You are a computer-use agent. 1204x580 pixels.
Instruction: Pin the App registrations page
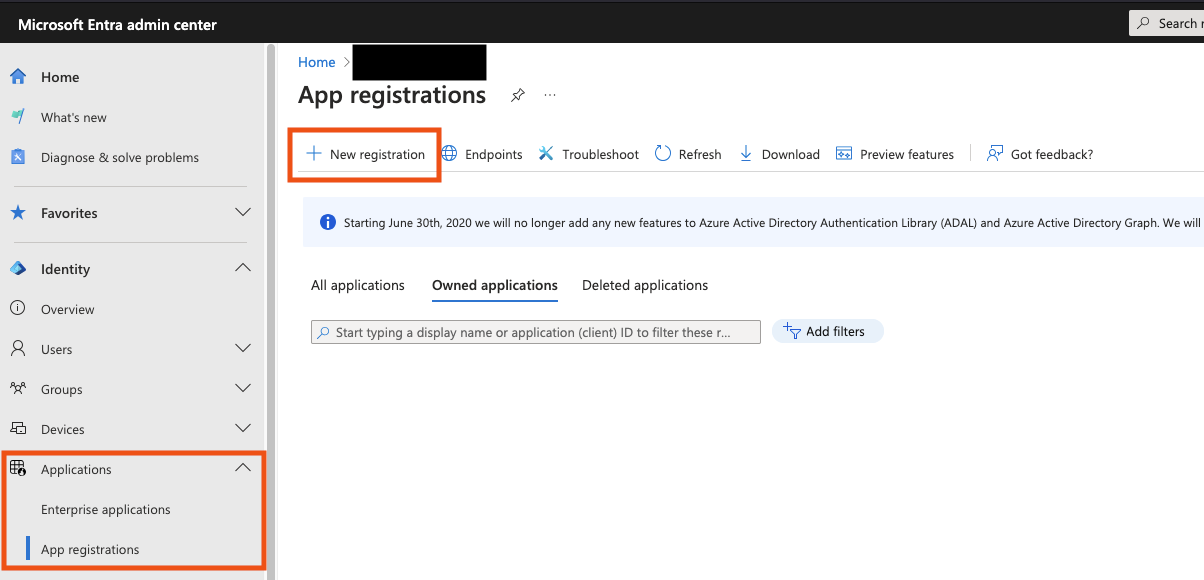(517, 95)
